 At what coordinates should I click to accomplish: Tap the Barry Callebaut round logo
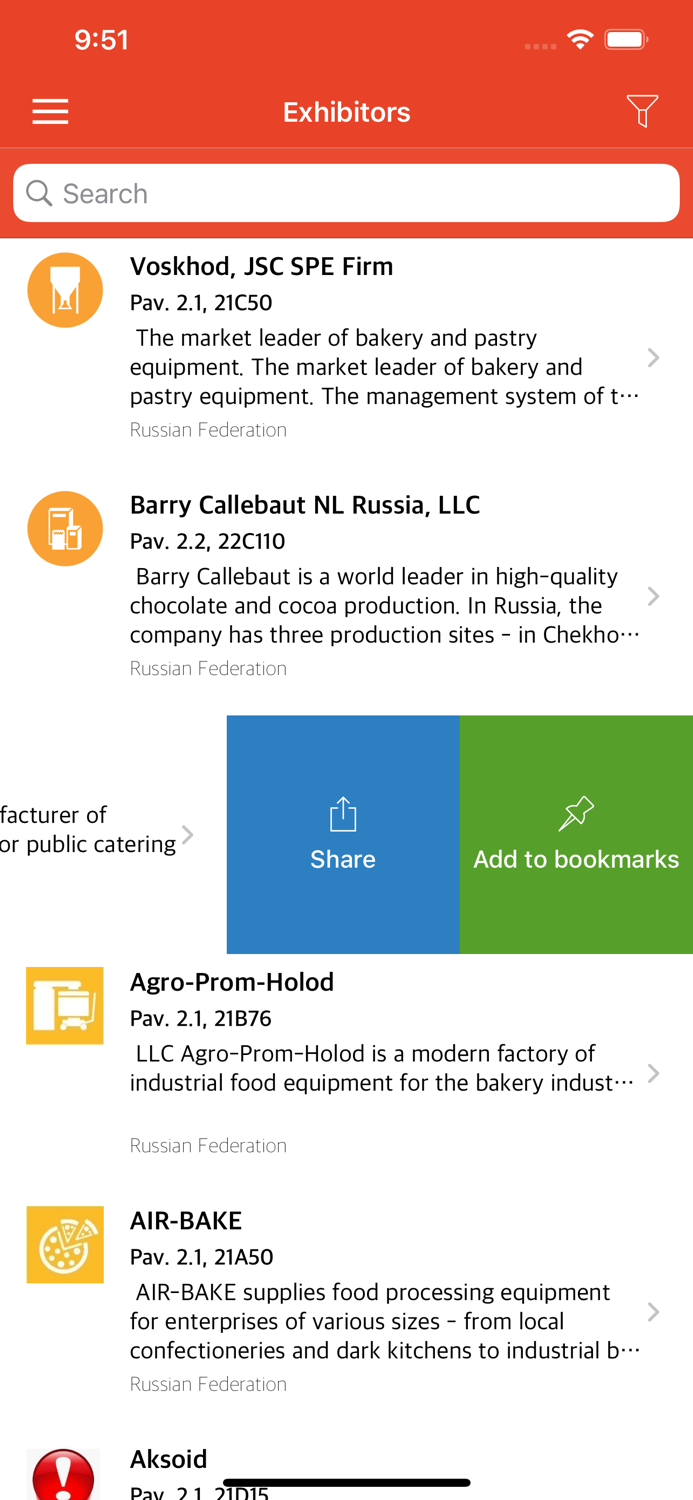(65, 529)
